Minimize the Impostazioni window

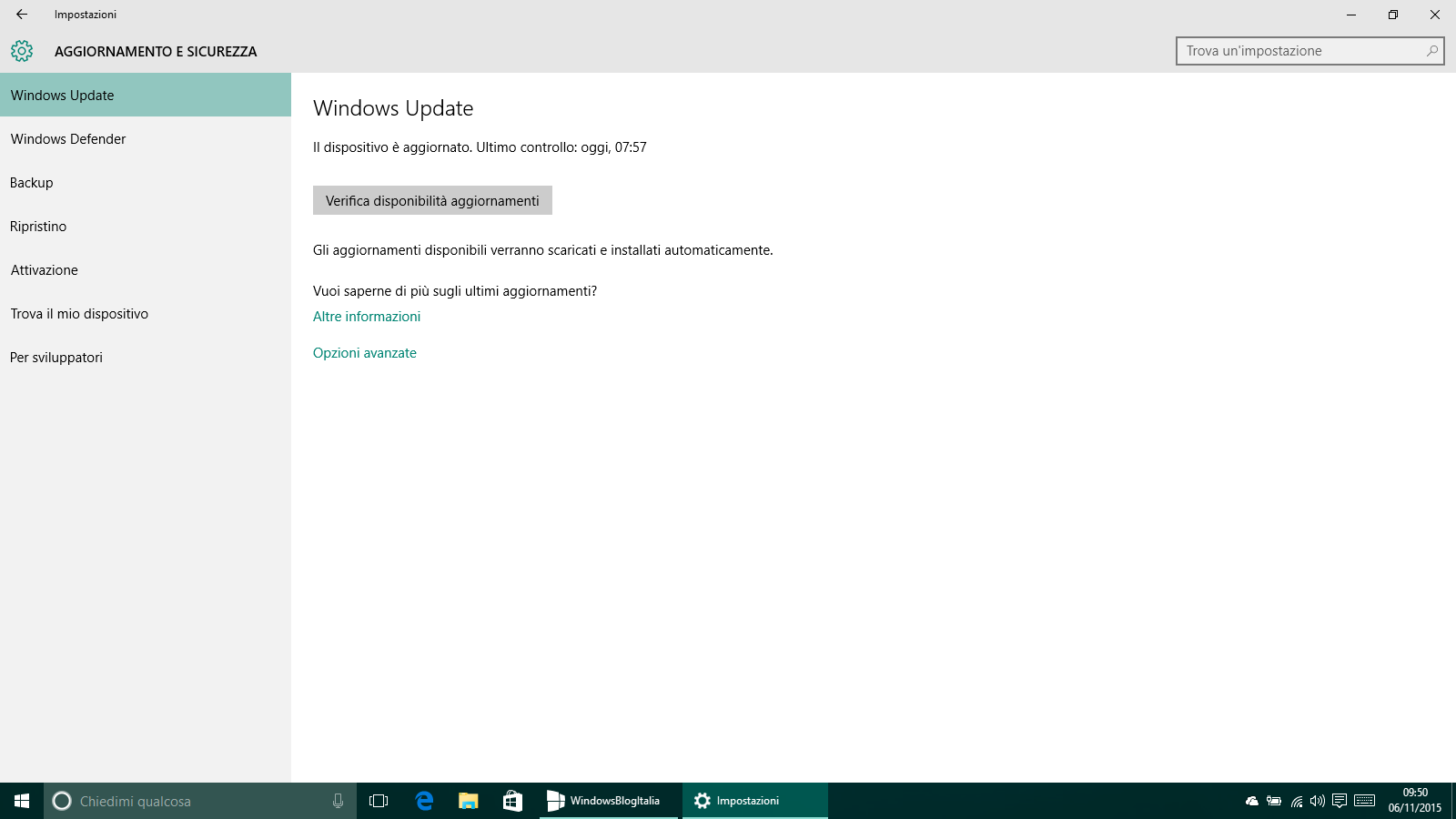(x=1351, y=15)
